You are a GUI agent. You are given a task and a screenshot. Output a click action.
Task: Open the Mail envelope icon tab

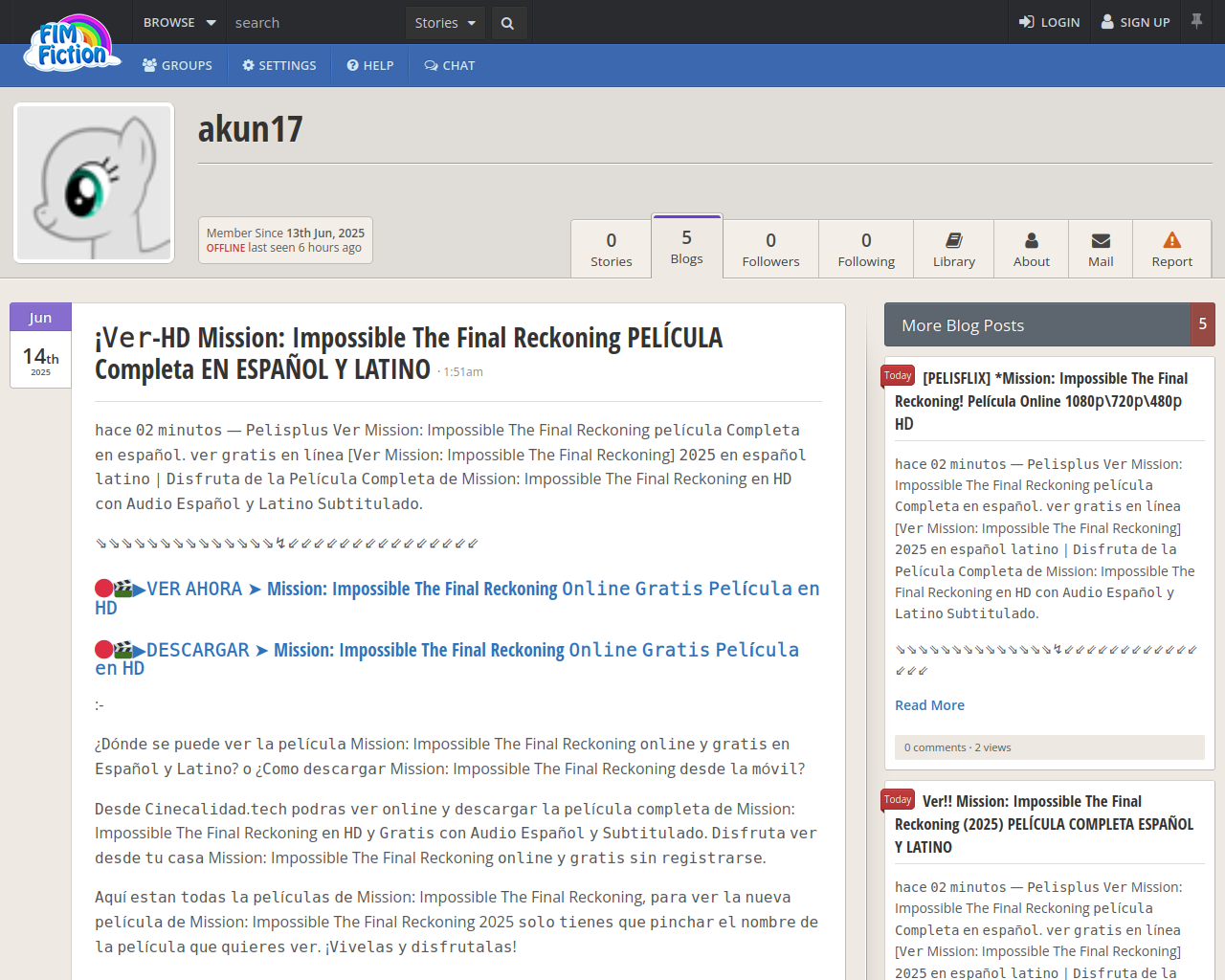1101,249
